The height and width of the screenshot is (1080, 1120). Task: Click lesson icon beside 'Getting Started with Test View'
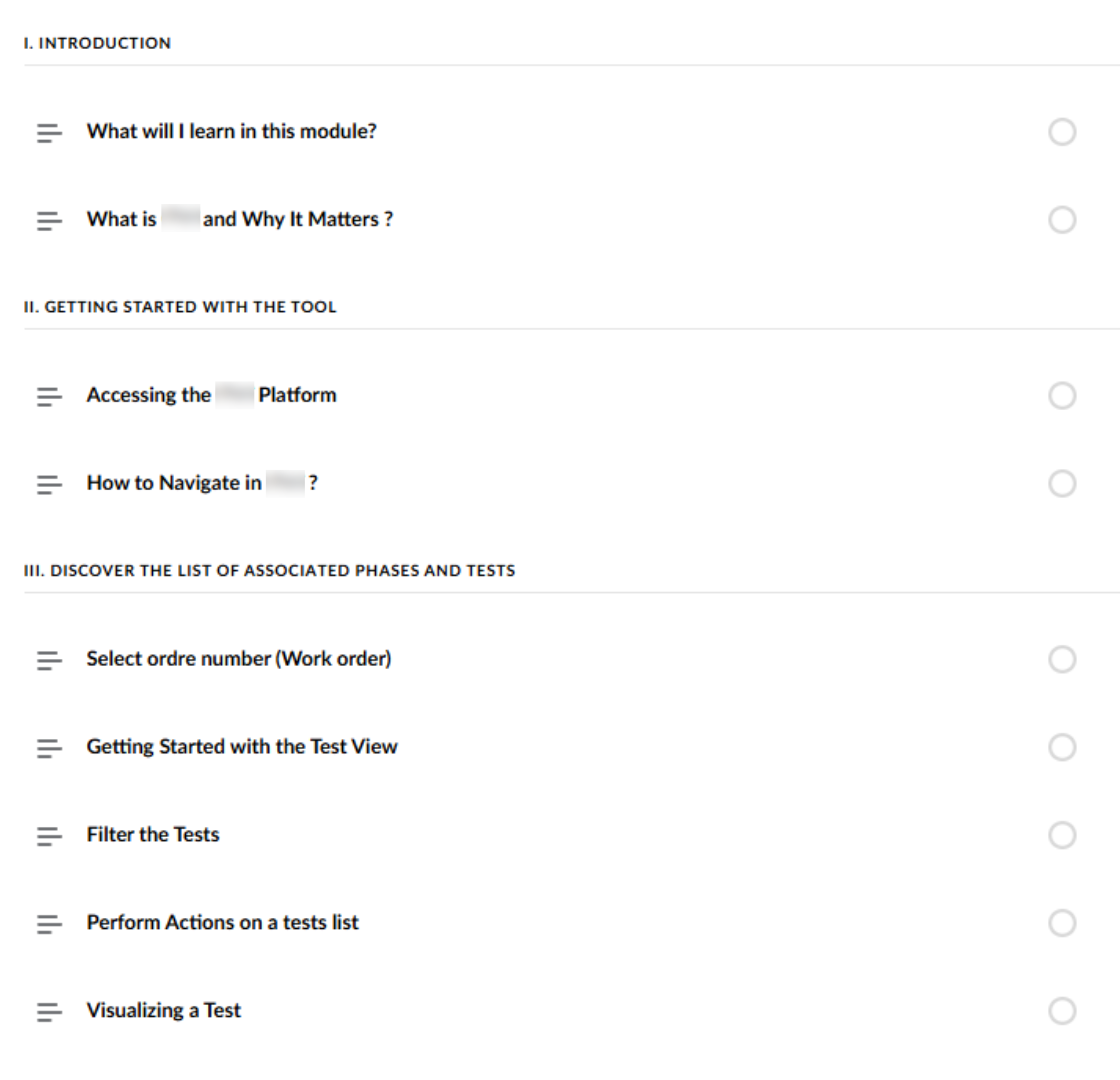49,748
